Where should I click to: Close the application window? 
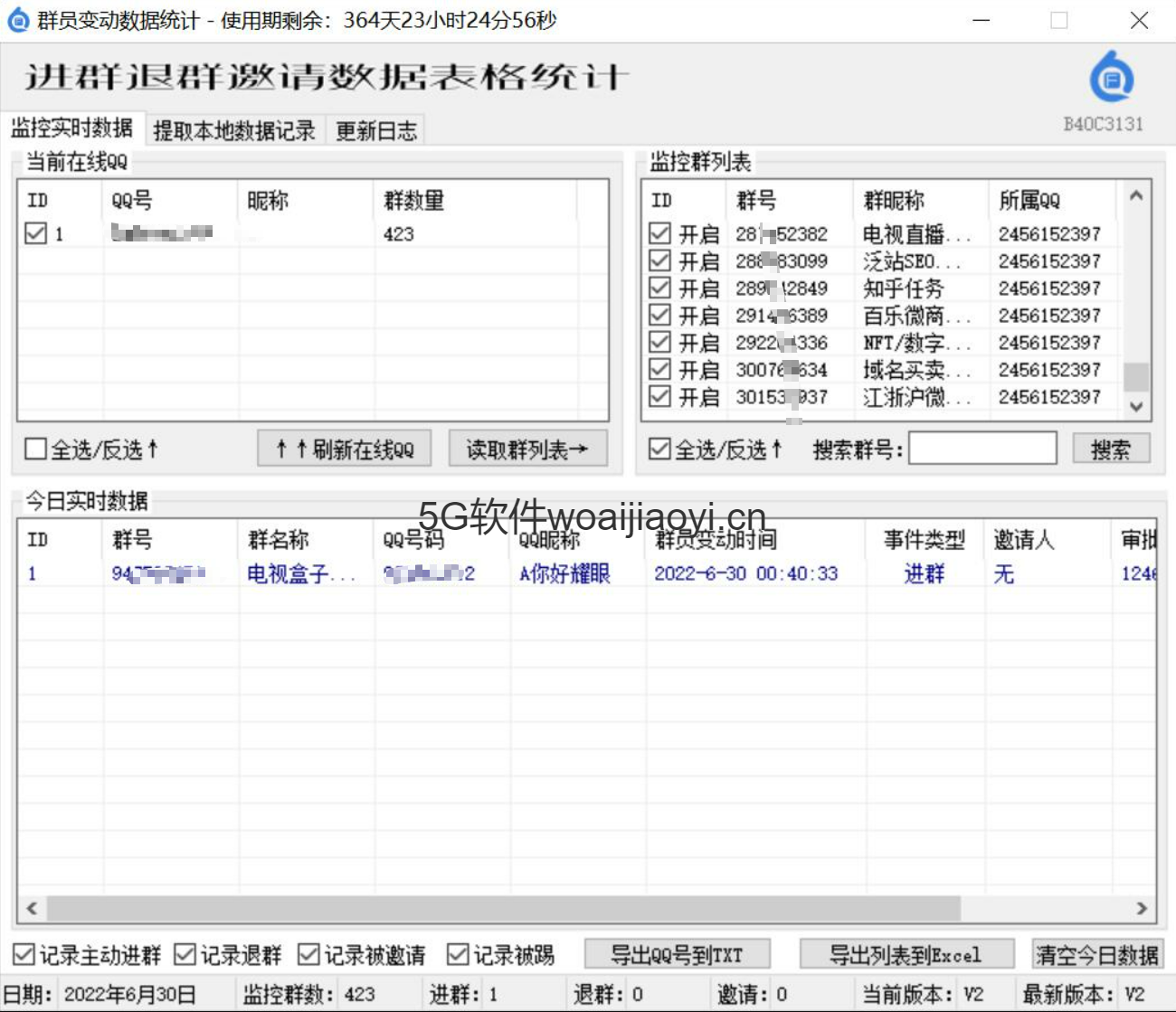click(x=1139, y=20)
